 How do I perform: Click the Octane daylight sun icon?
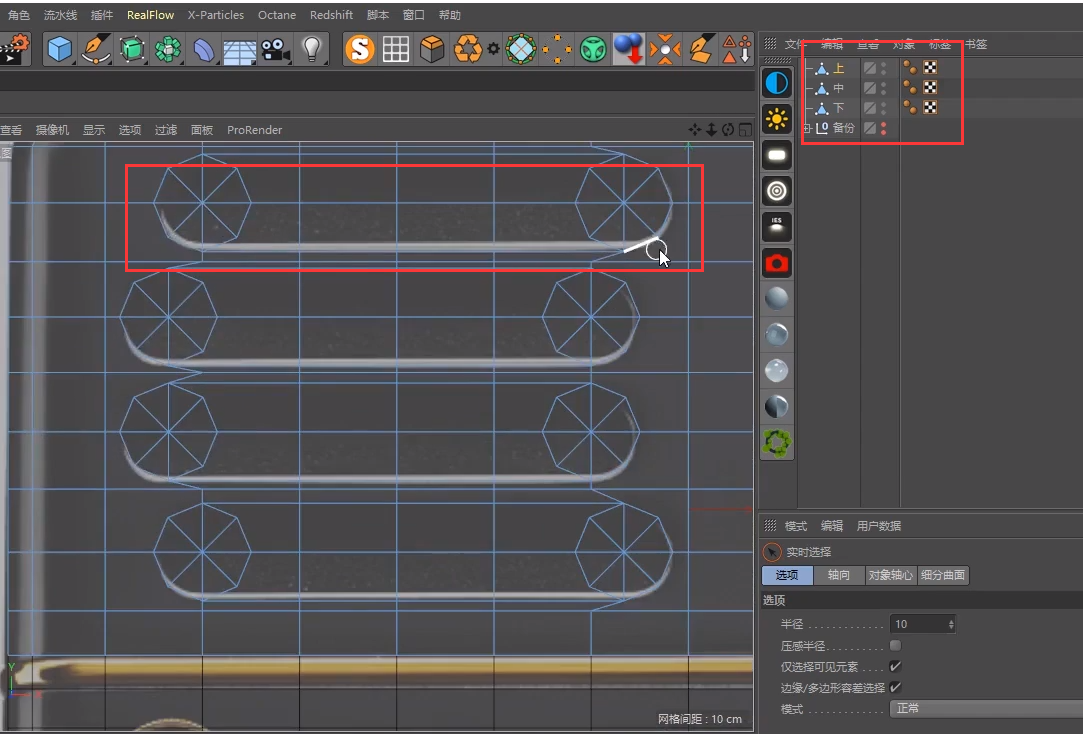pyautogui.click(x=777, y=120)
